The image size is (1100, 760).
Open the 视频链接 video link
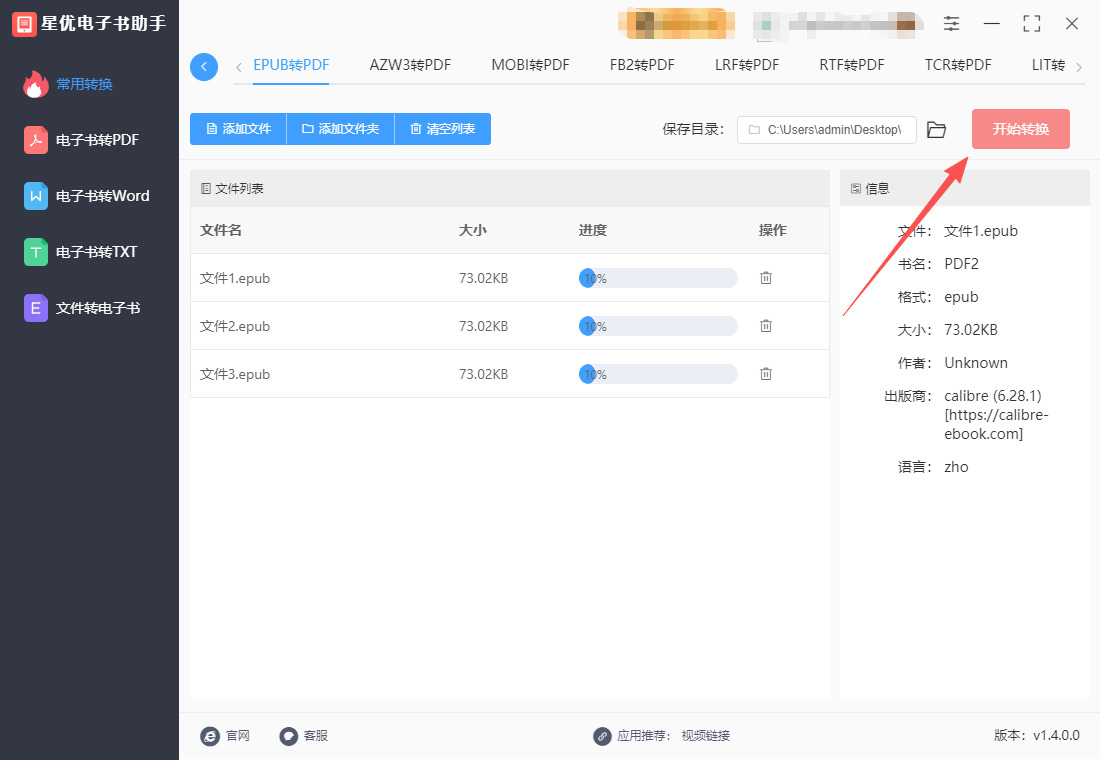(x=705, y=736)
